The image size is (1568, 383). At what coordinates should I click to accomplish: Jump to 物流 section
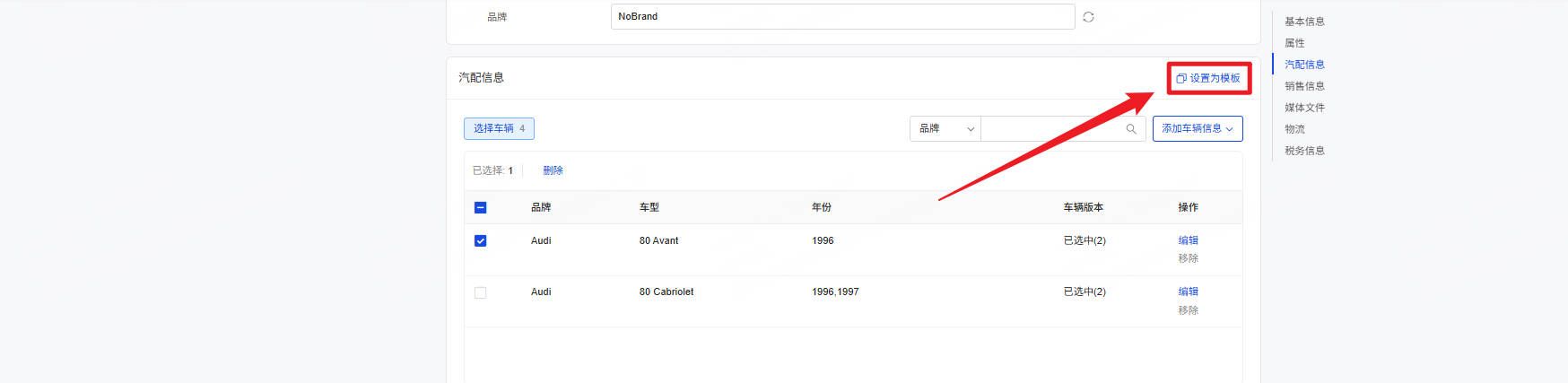[1294, 129]
